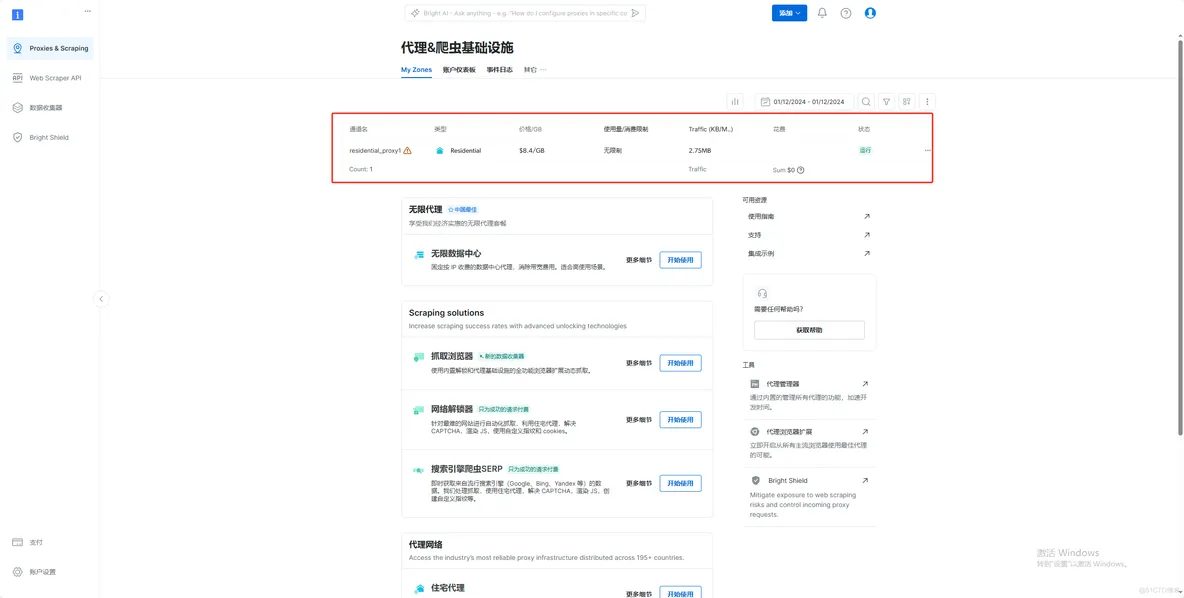Click the filter funnel icon
The image size is (1184, 598).
[x=886, y=101]
